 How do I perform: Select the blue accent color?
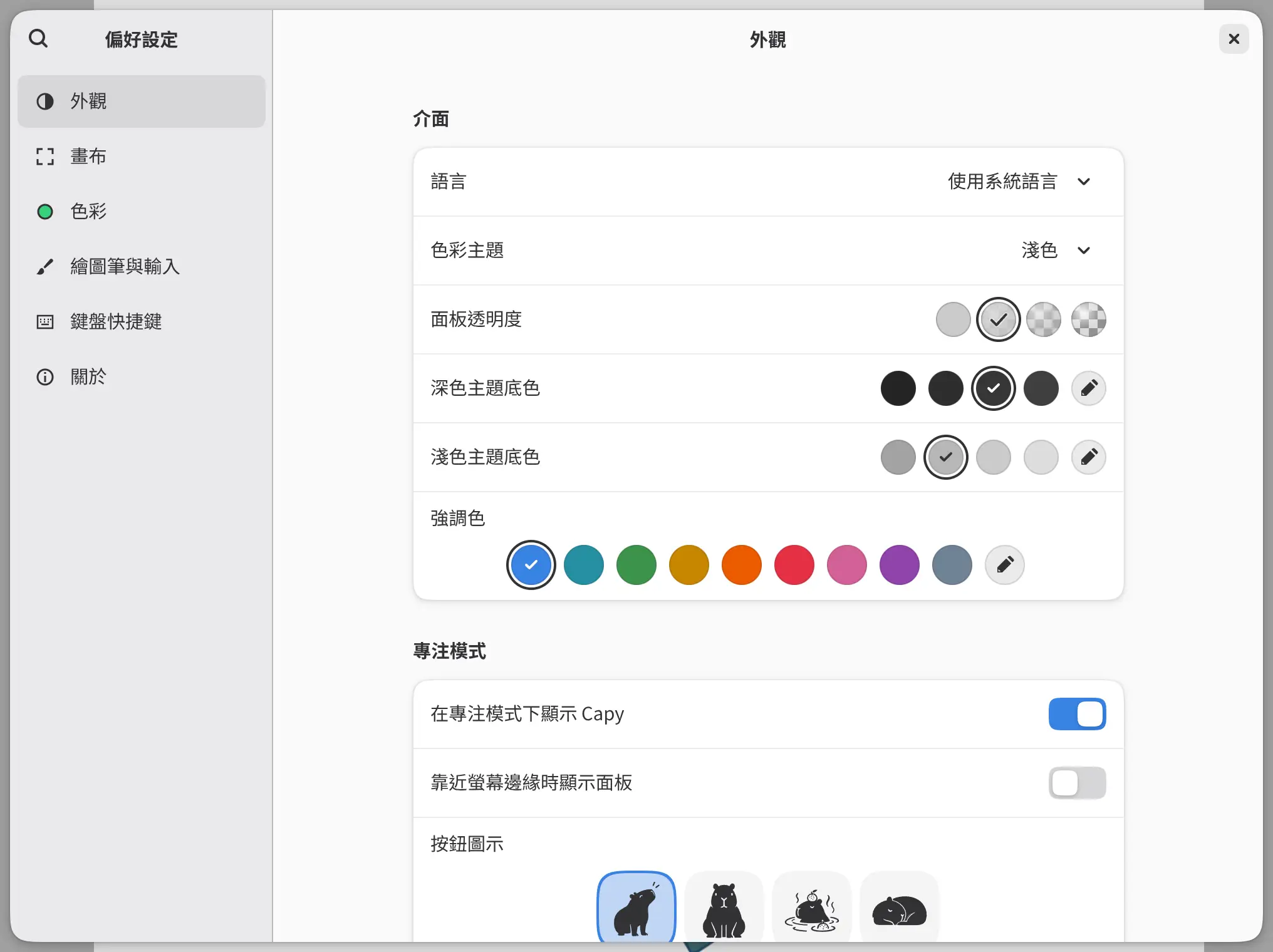531,565
